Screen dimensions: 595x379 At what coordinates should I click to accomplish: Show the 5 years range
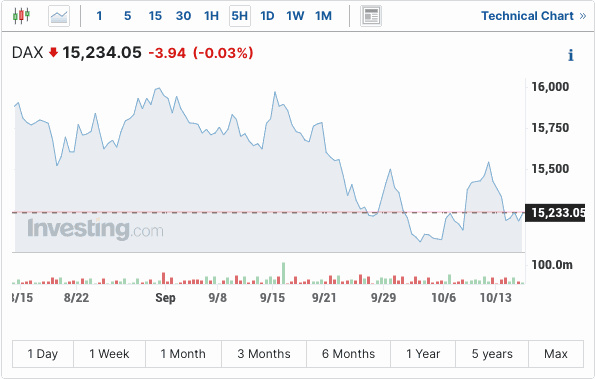pos(492,354)
